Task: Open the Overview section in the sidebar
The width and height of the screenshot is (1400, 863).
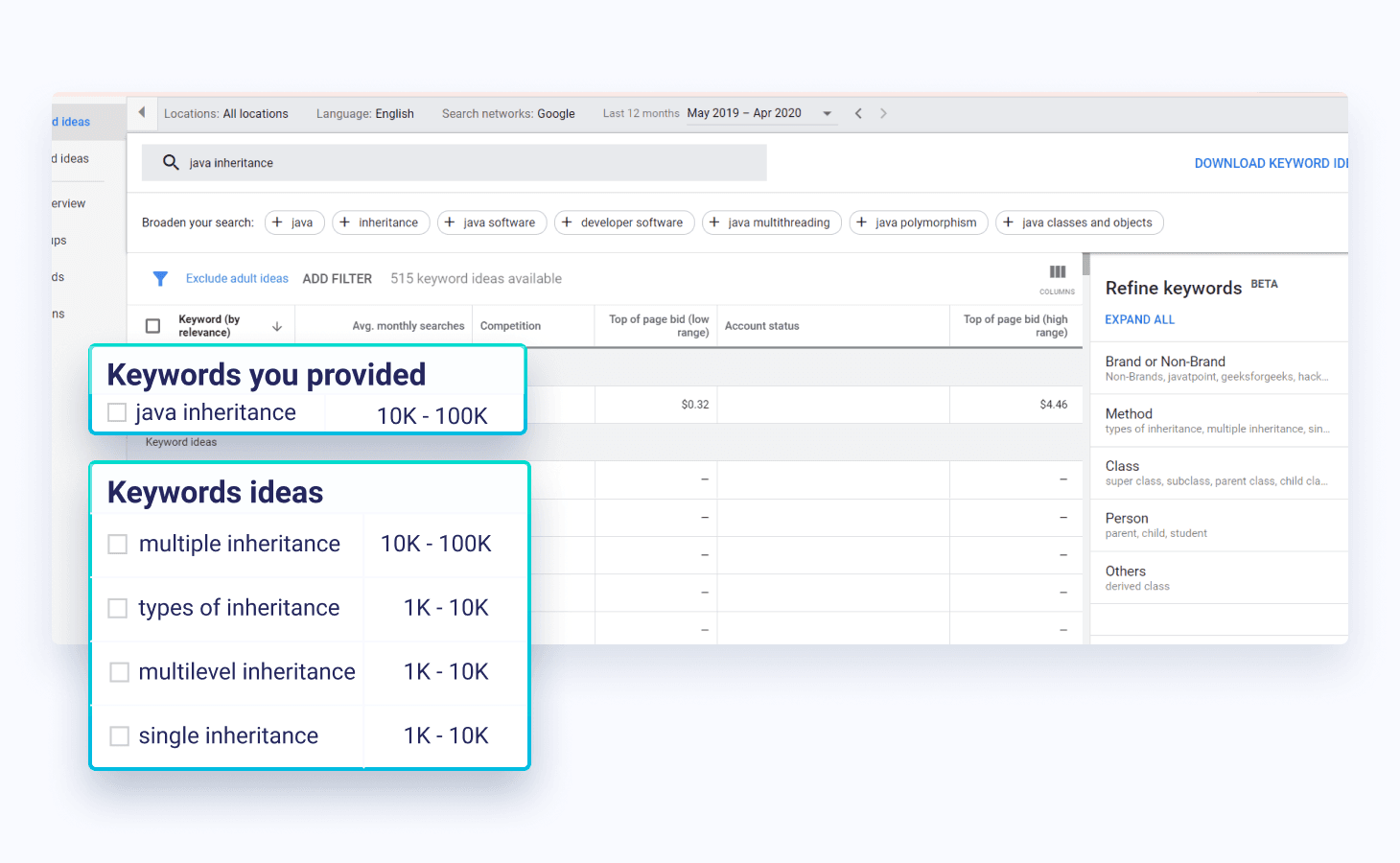Action: pos(67,203)
